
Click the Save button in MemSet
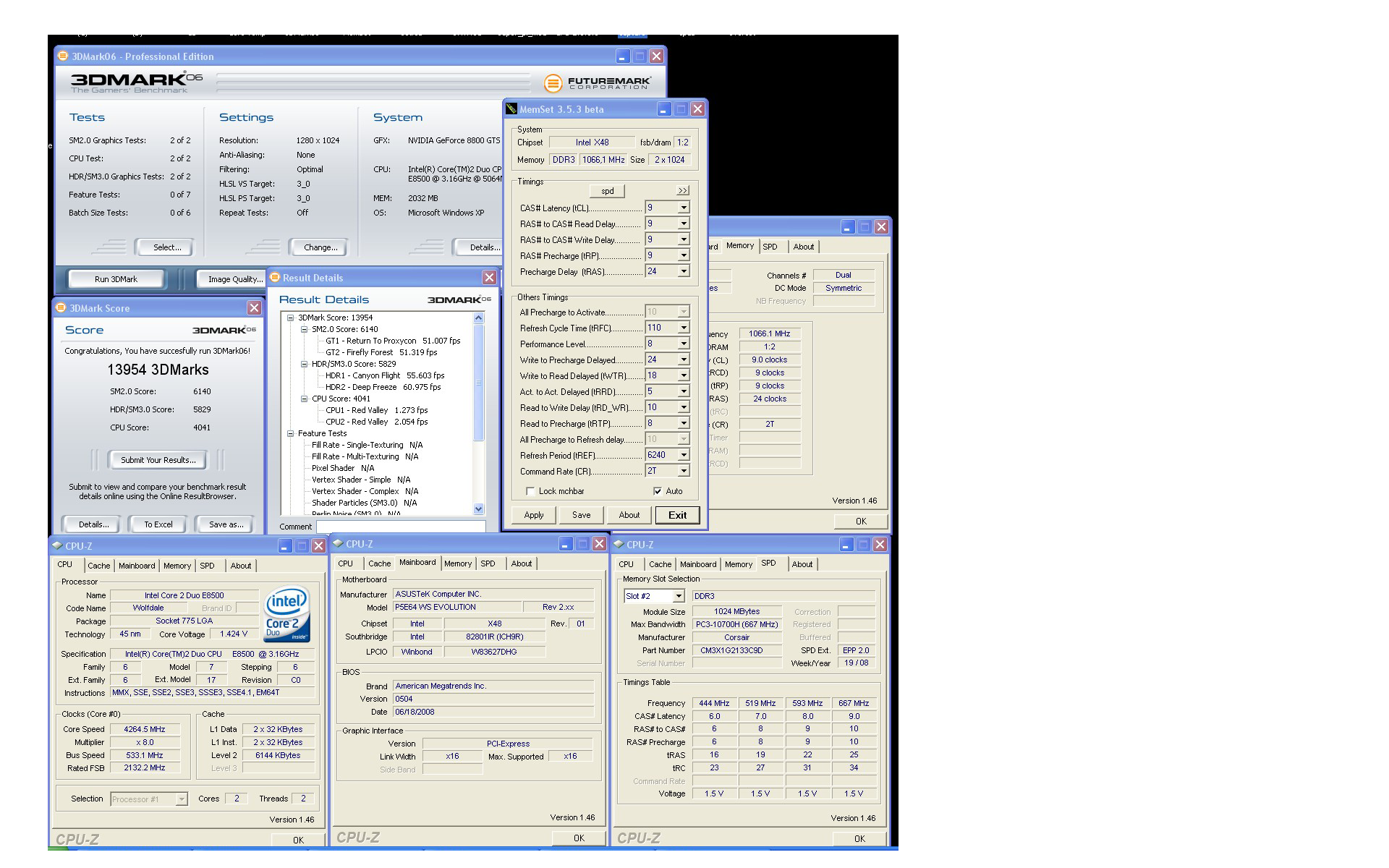(x=582, y=515)
